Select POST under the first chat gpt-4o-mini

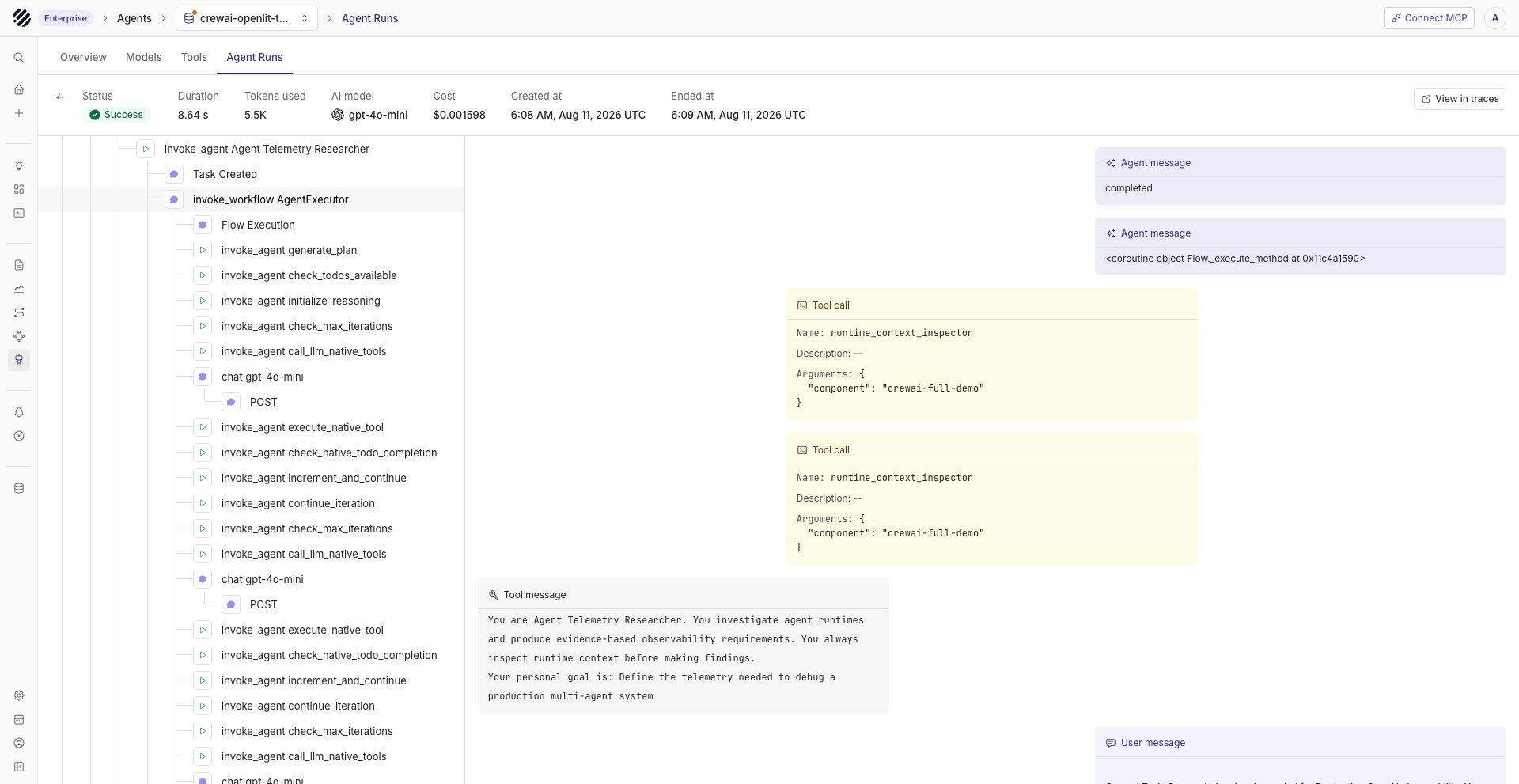pos(251,402)
